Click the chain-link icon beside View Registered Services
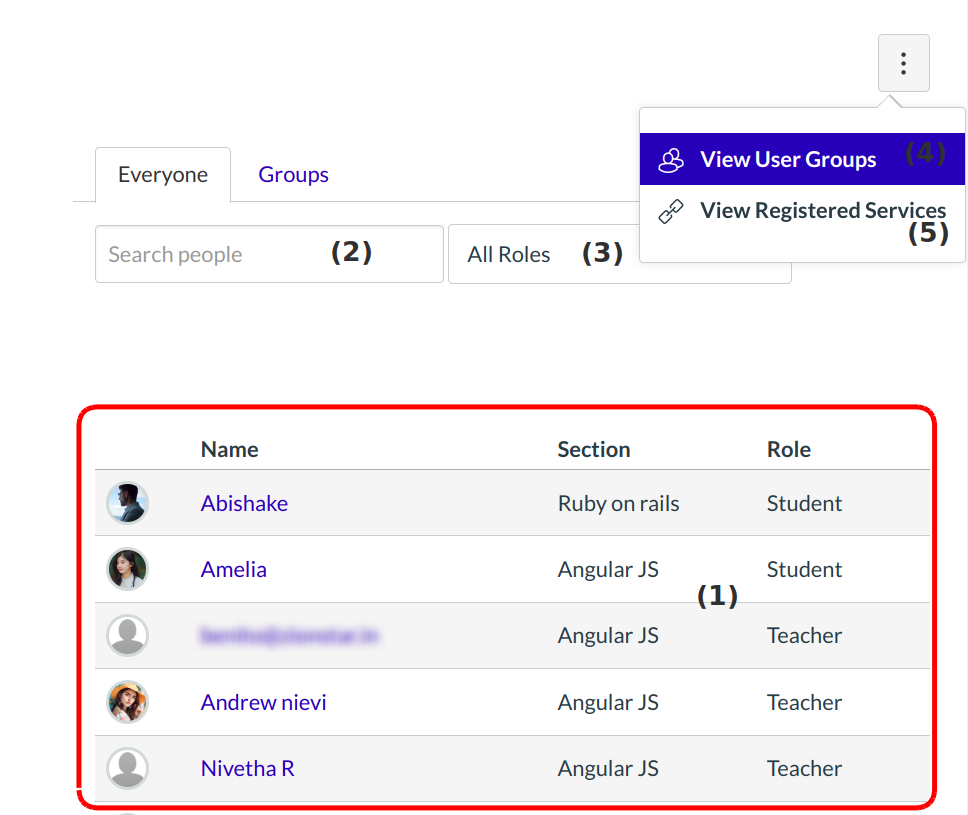 671,211
